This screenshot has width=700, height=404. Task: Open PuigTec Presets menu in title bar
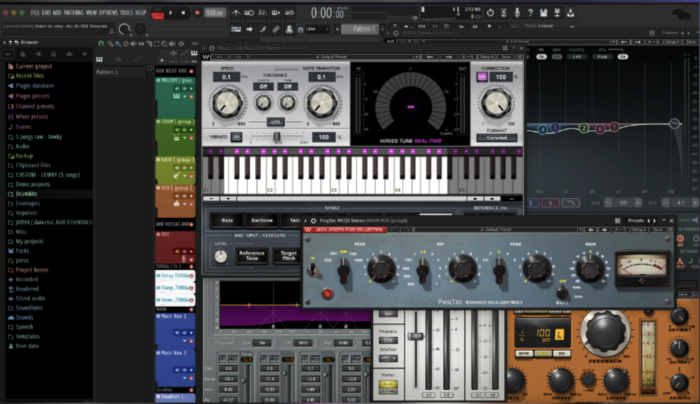click(636, 221)
